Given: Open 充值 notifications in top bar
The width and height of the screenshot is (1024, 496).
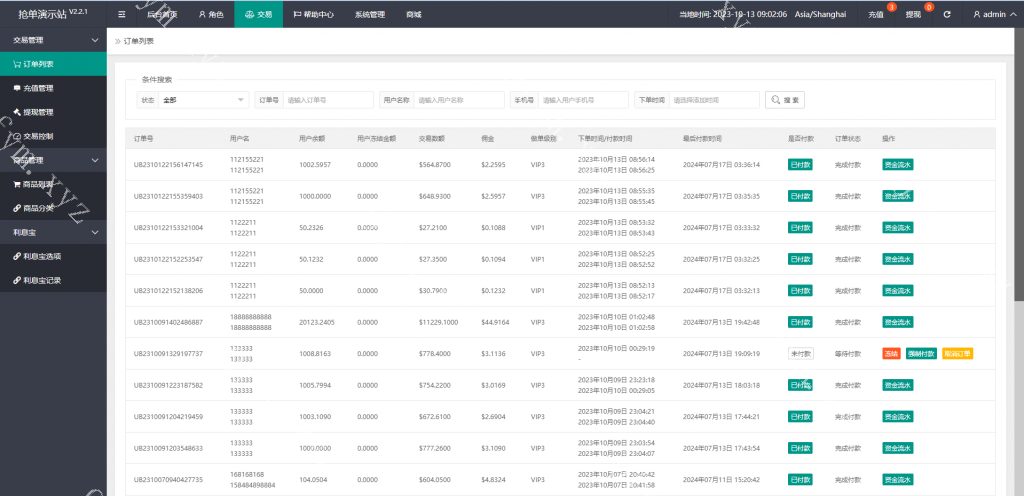Looking at the screenshot, I should [876, 14].
